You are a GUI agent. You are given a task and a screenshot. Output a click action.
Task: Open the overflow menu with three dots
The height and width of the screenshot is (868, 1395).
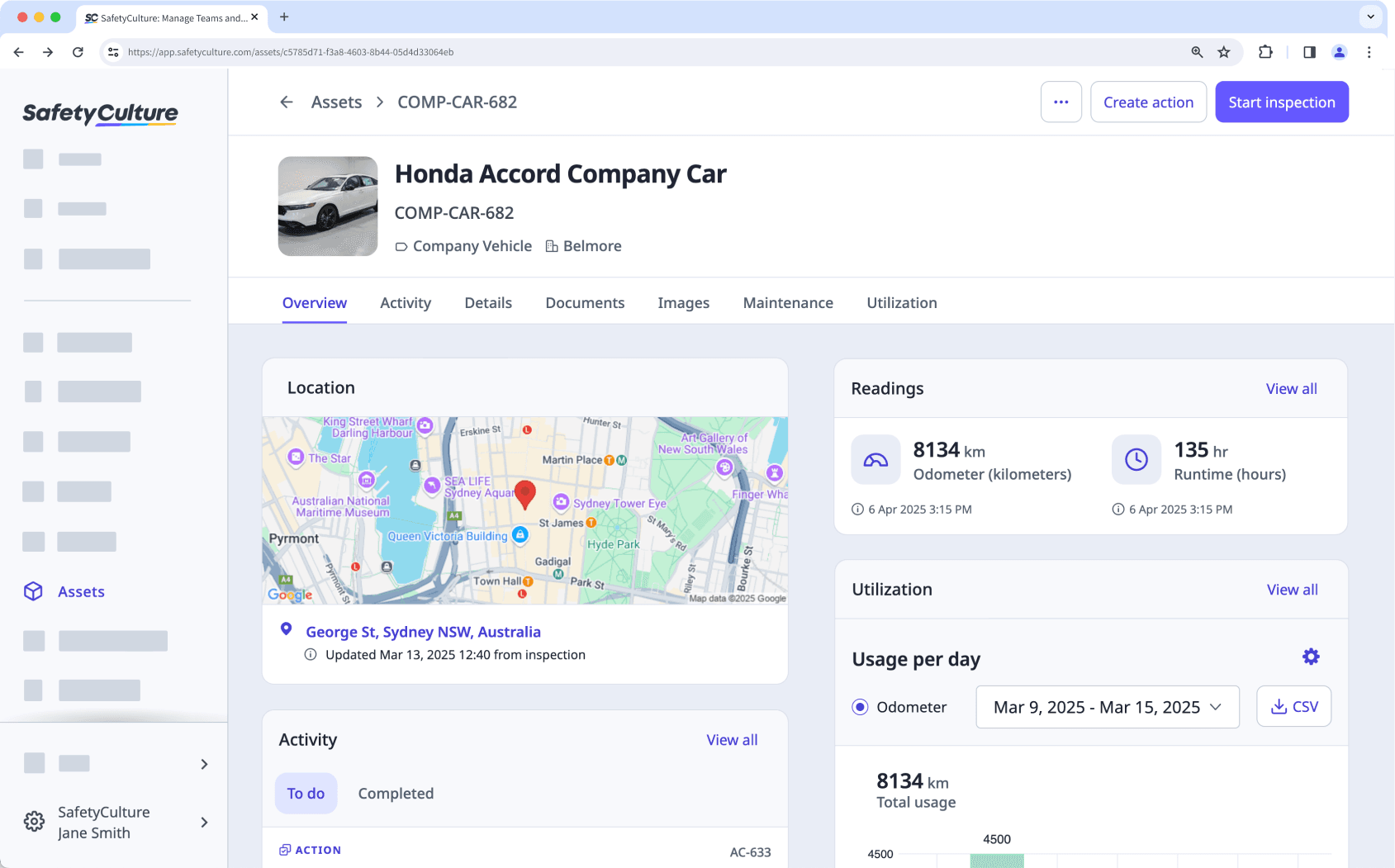click(1060, 102)
